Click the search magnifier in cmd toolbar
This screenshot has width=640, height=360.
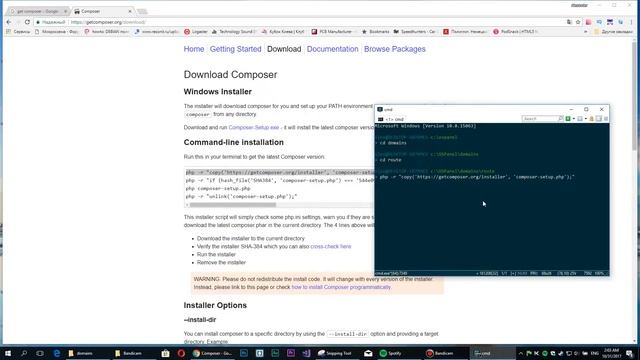(x=560, y=119)
